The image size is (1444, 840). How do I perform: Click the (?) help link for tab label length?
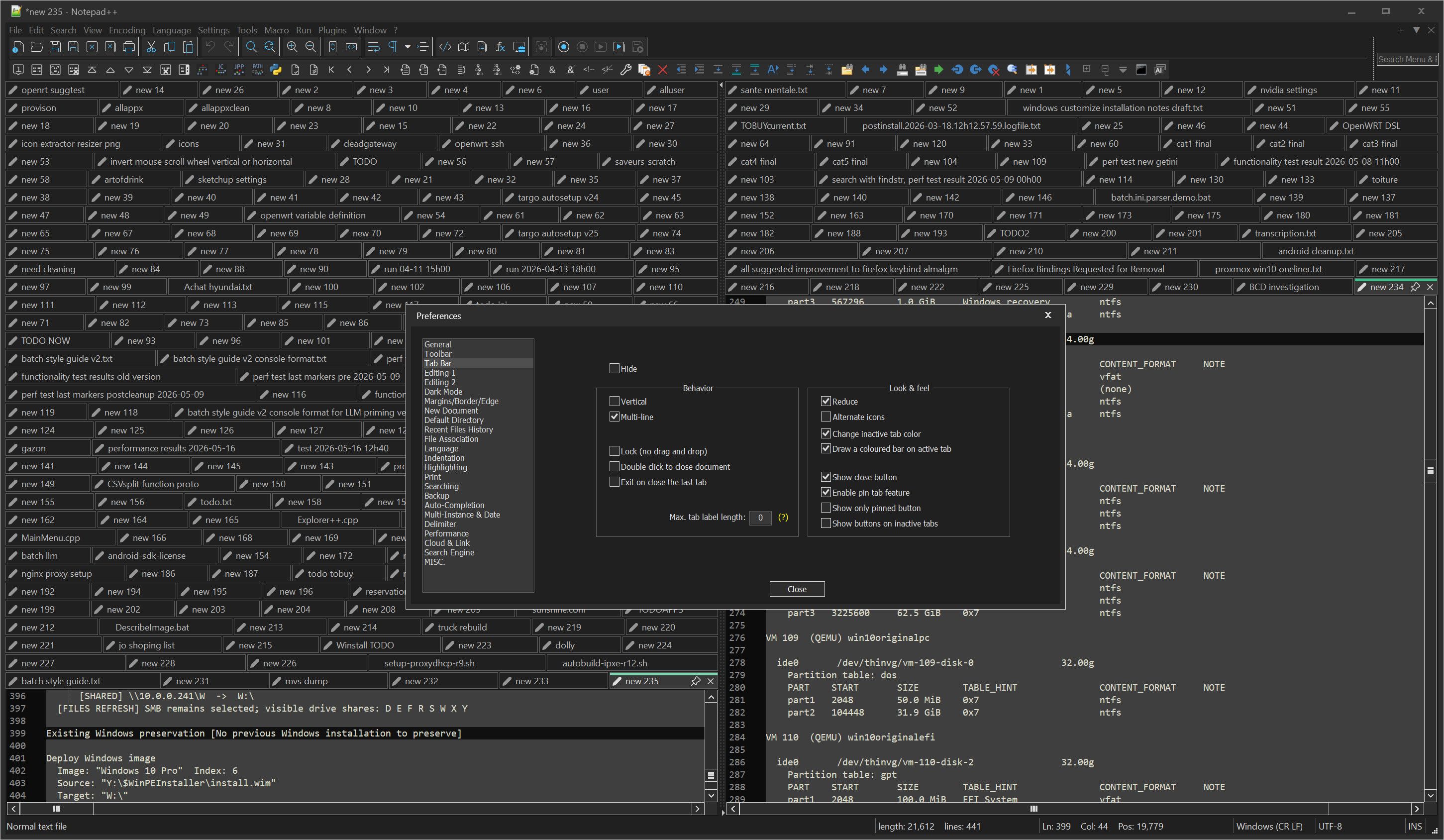pos(783,518)
